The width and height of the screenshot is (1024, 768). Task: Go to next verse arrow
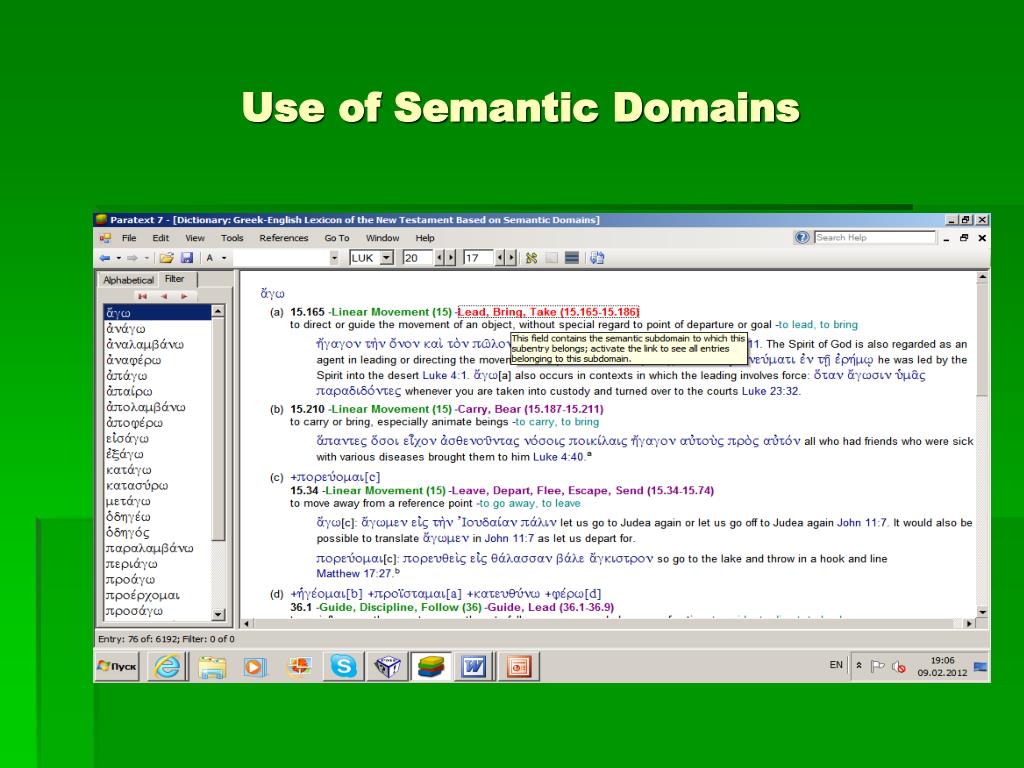511,258
